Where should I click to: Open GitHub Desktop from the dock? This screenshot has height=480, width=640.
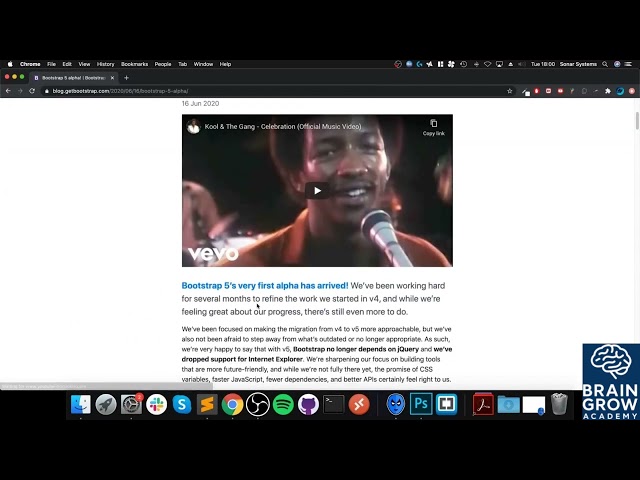[308, 404]
